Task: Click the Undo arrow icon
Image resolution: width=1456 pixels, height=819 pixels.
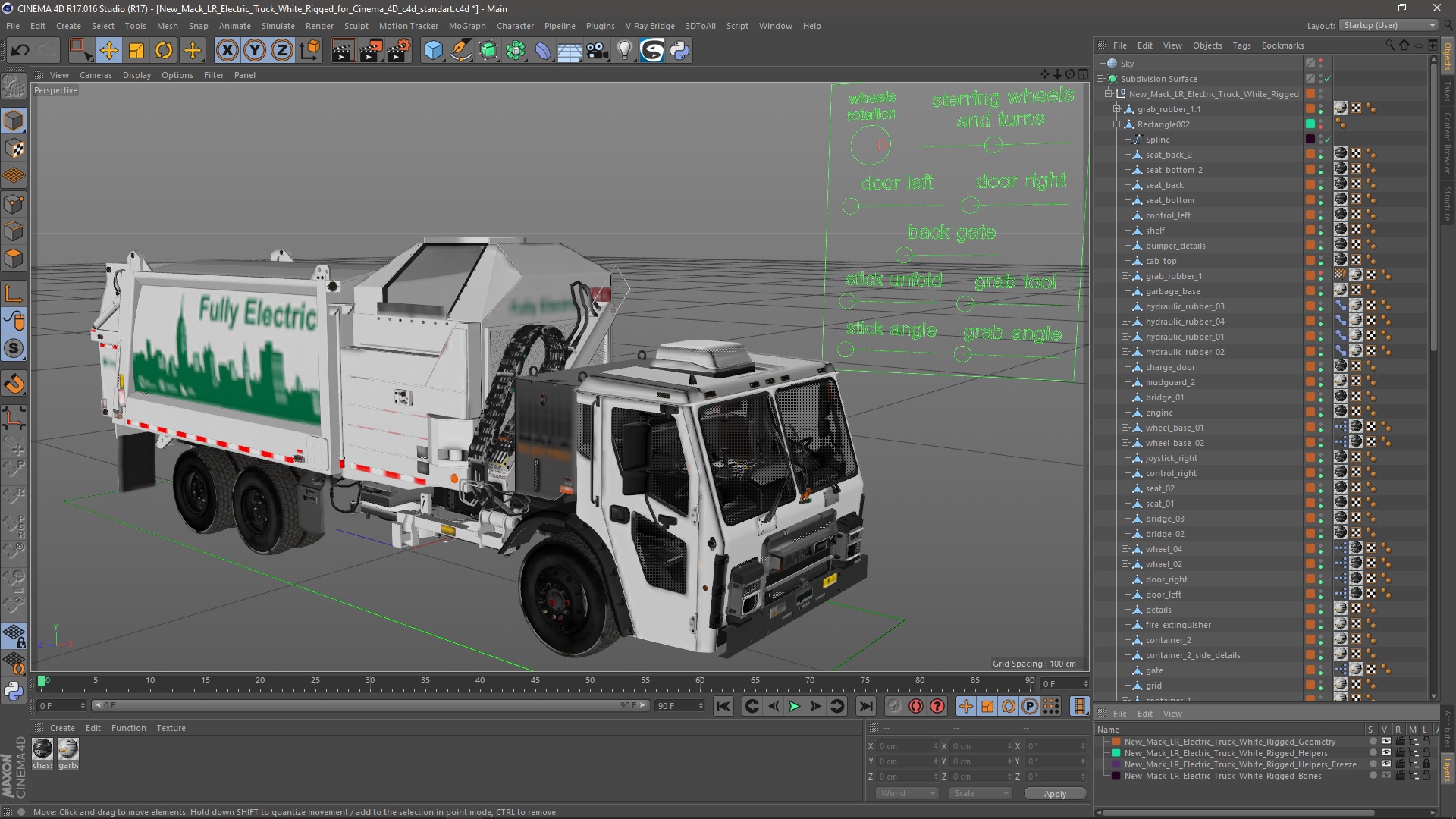Action: (20, 51)
